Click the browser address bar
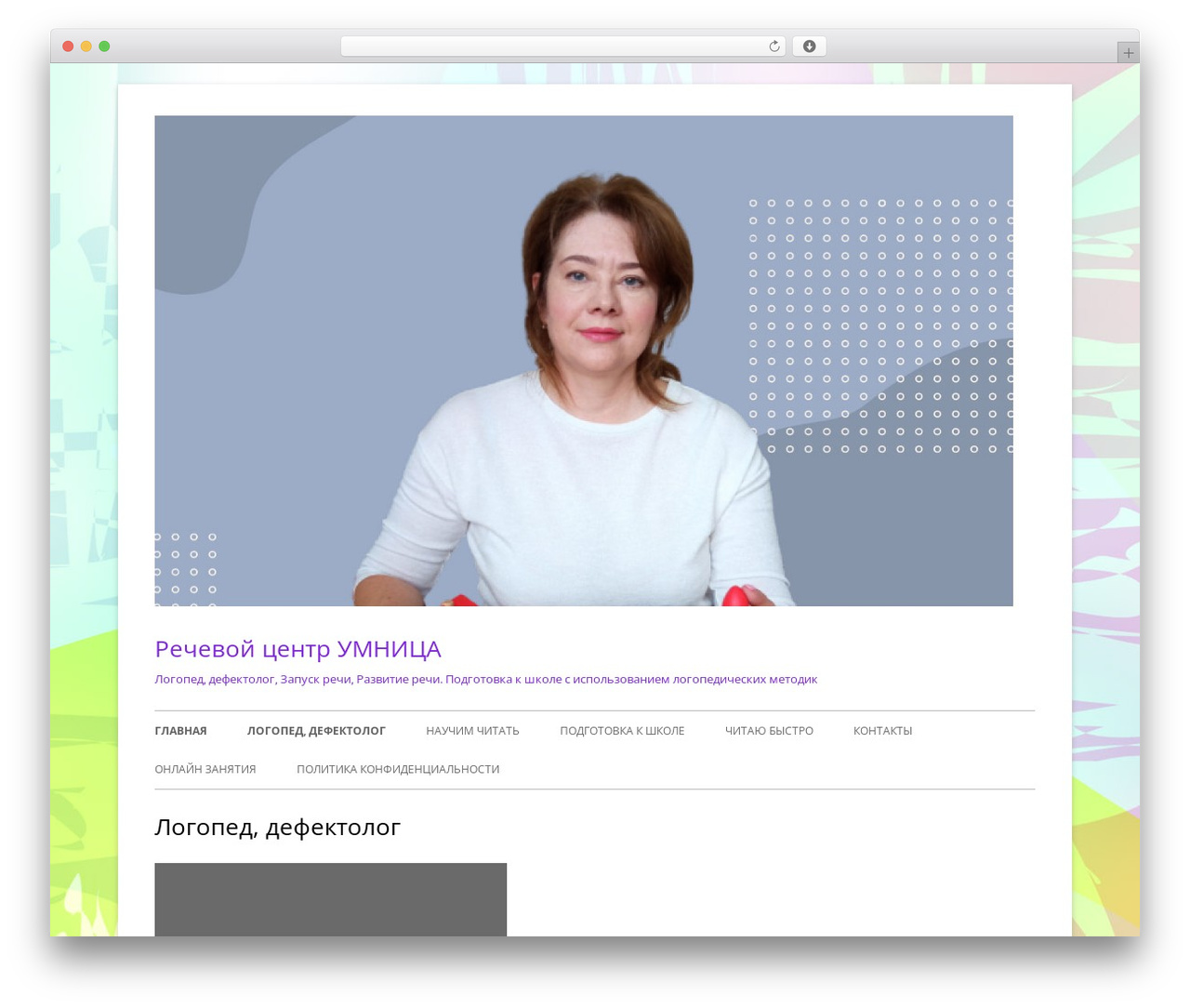Image resolution: width=1190 pixels, height=1008 pixels. click(562, 46)
